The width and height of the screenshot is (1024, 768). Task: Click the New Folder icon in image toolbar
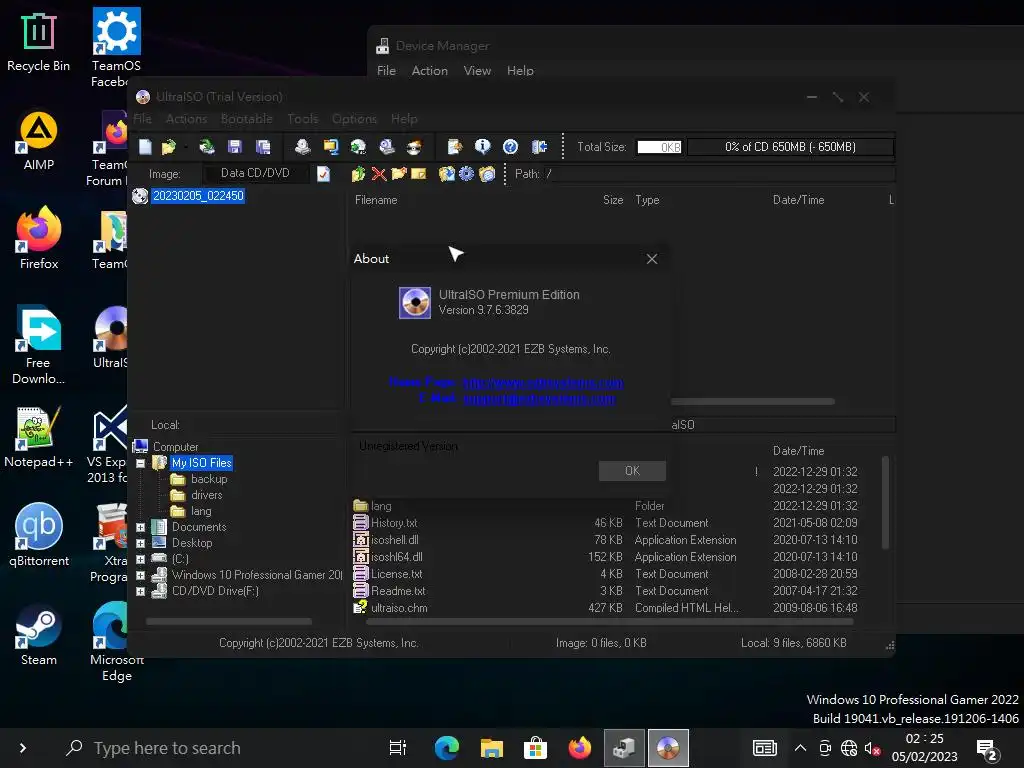point(399,174)
